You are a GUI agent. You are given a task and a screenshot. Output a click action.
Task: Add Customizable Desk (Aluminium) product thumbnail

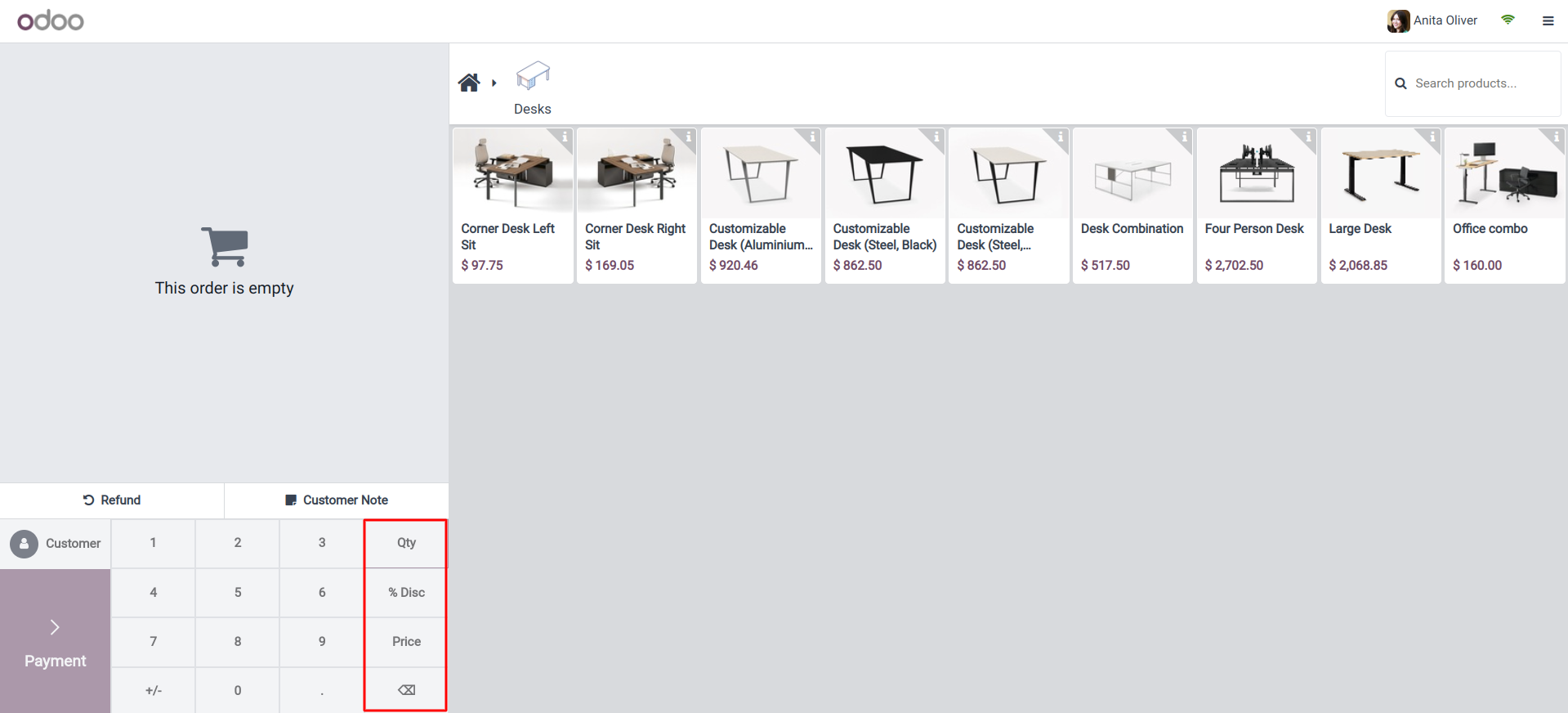761,173
